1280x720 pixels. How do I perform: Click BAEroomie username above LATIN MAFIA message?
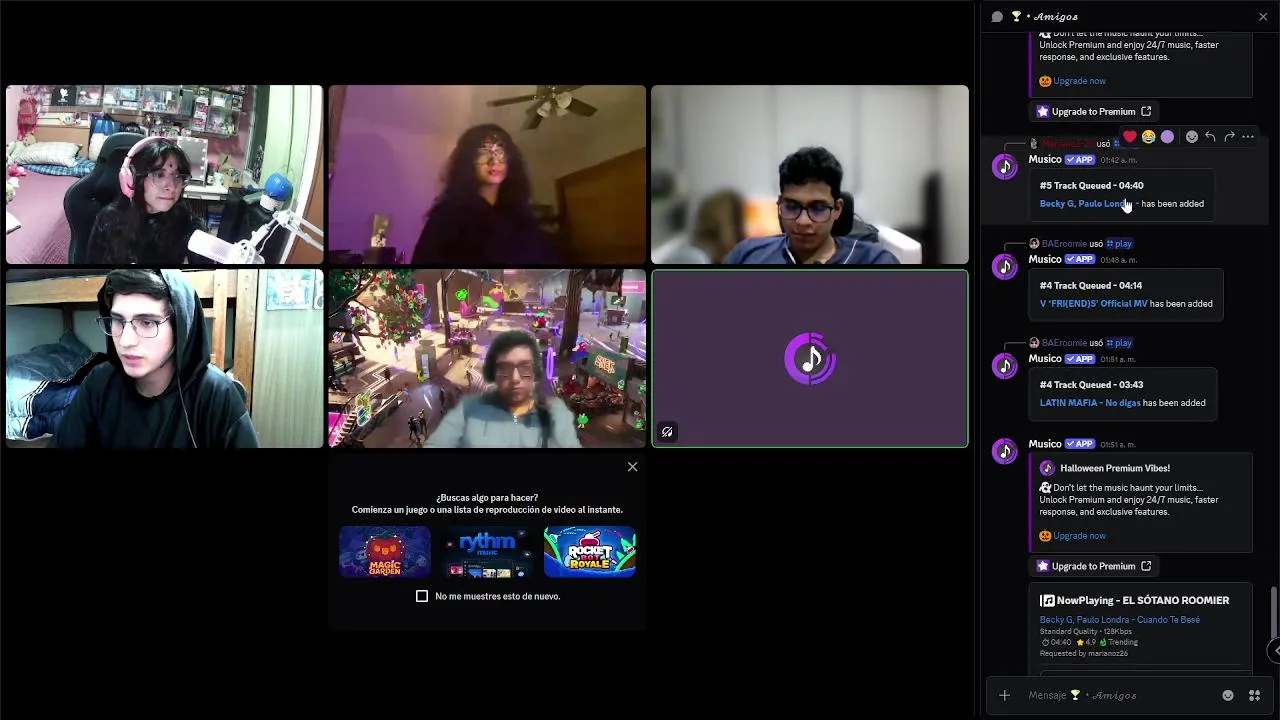tap(1064, 343)
